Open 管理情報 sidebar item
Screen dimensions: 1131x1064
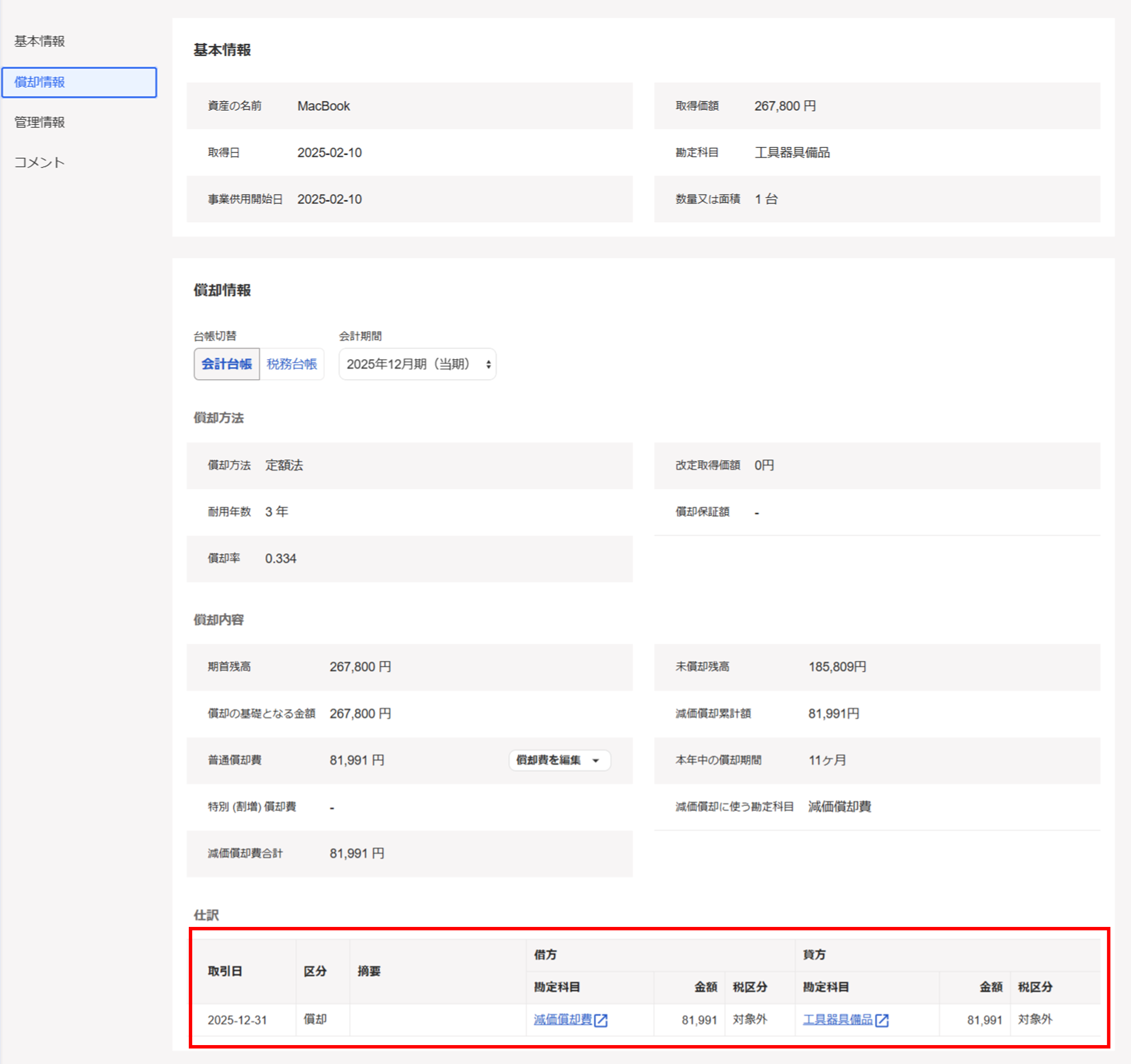[40, 122]
